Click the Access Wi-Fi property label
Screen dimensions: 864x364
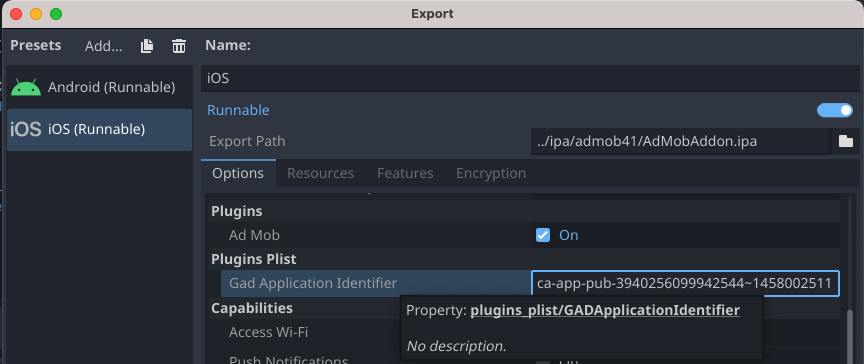tap(268, 332)
